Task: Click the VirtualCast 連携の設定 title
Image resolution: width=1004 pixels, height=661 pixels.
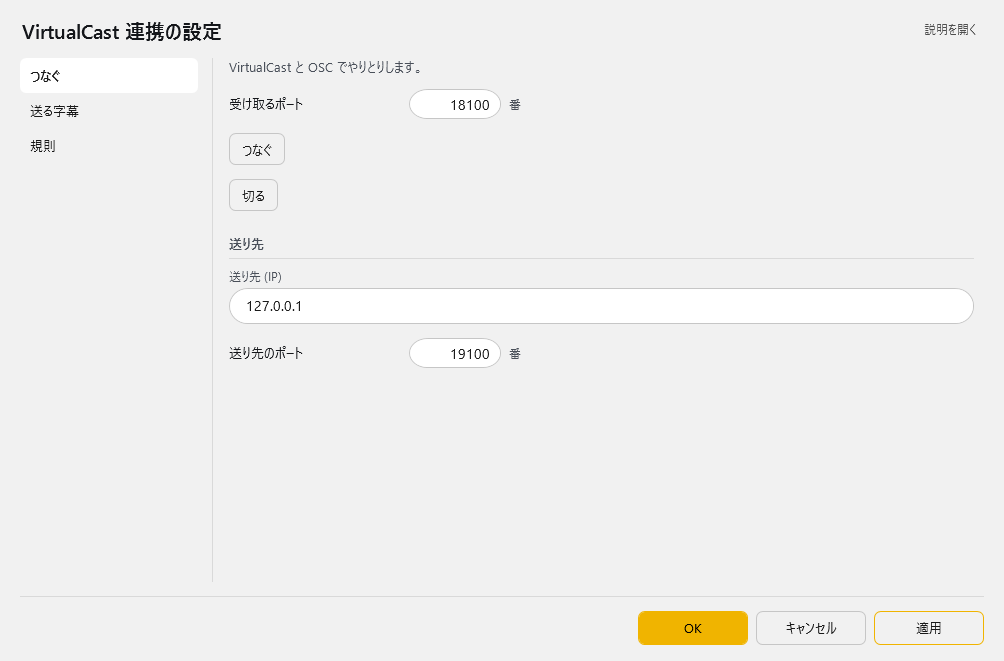Action: 122,32
